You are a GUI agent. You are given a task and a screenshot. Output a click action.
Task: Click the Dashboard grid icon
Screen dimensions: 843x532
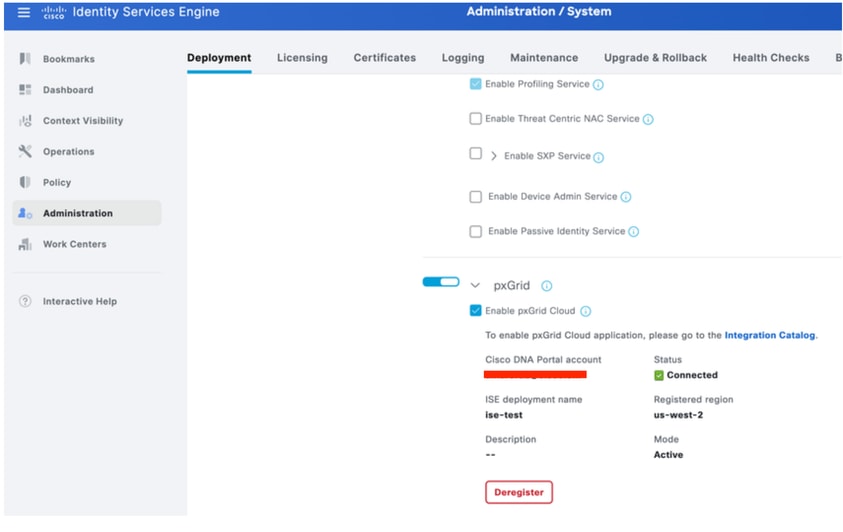[x=25, y=90]
